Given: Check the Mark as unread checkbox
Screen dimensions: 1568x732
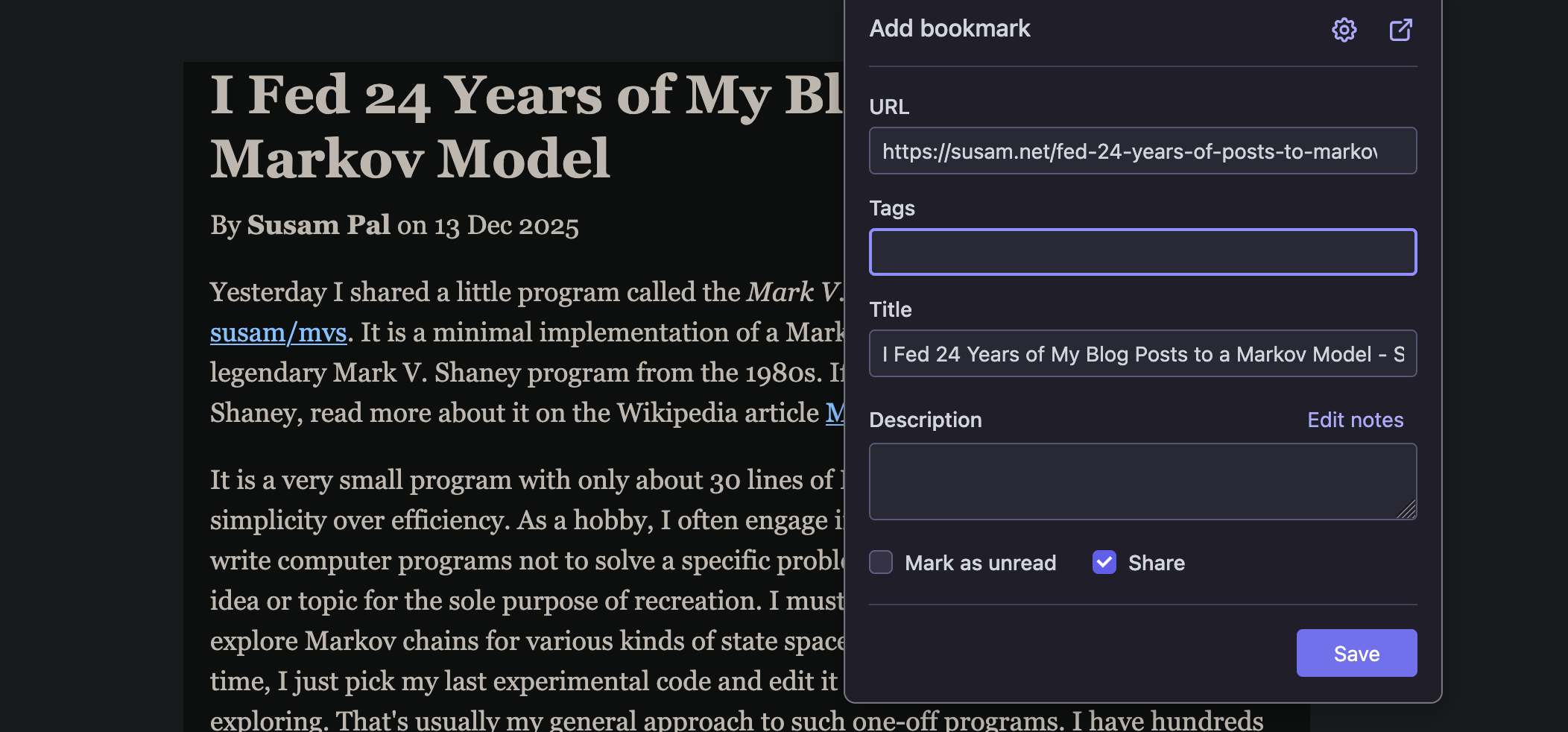Looking at the screenshot, I should (x=880, y=563).
